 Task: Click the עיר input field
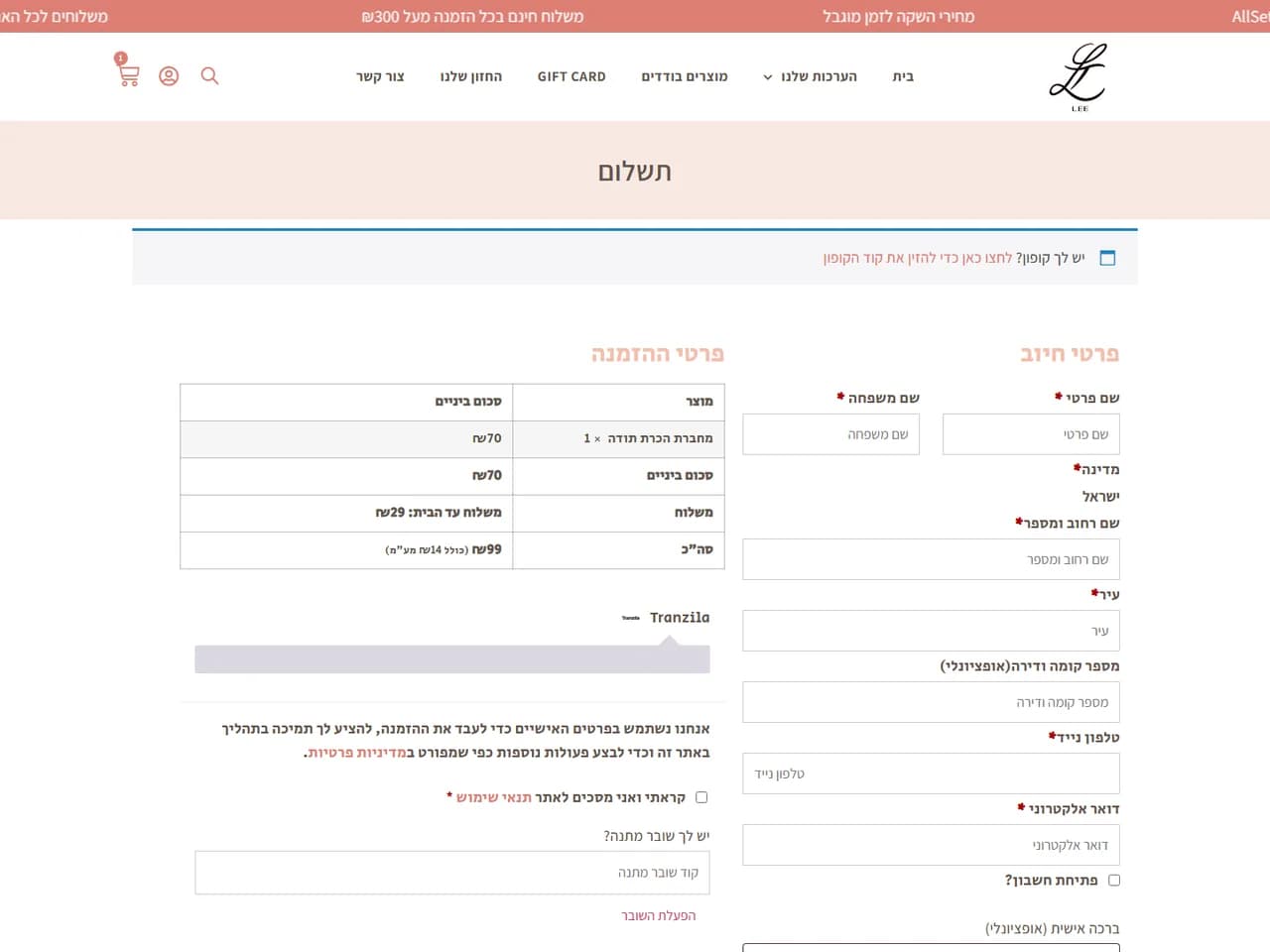tap(932, 631)
